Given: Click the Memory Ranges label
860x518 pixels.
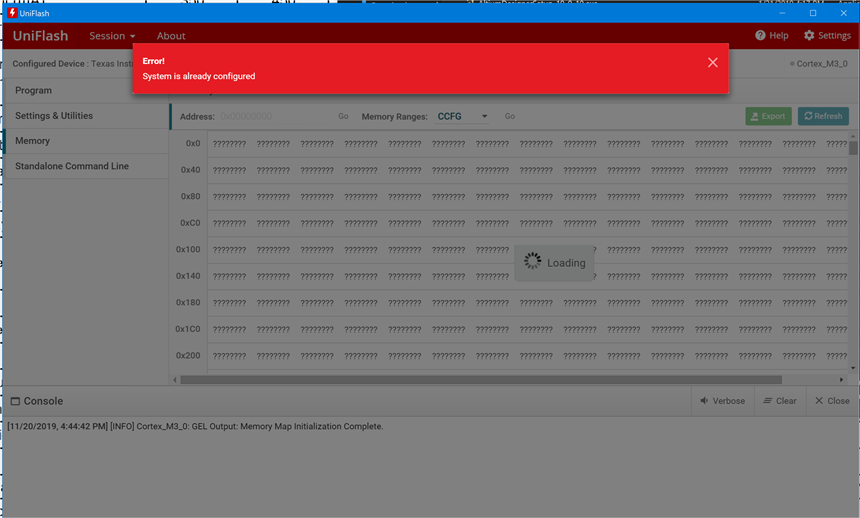Looking at the screenshot, I should pyautogui.click(x=394, y=117).
